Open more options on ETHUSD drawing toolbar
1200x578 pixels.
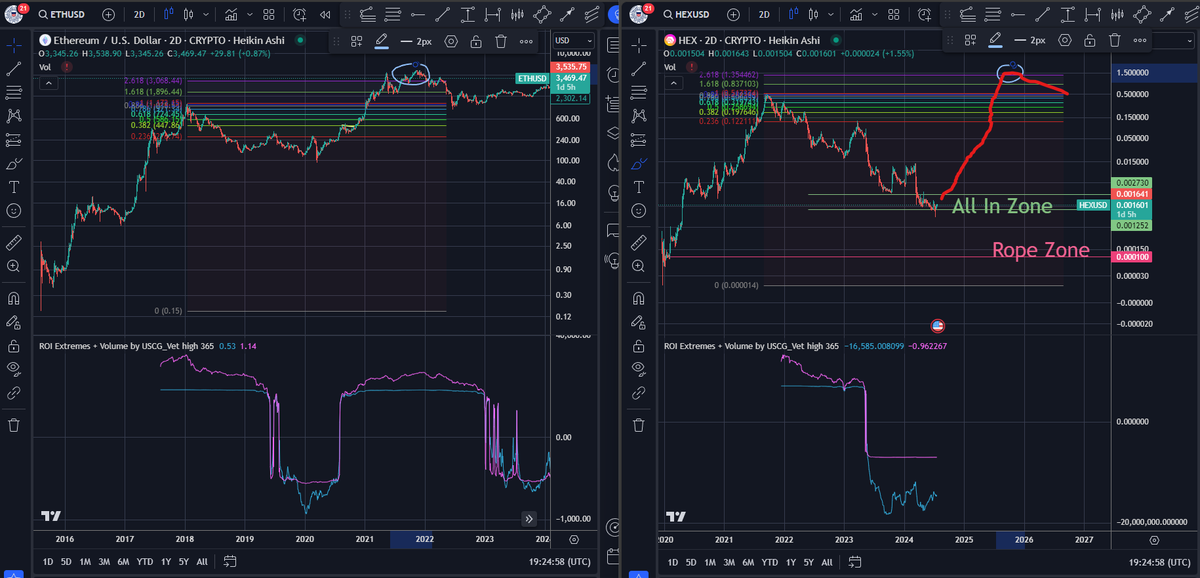click(526, 41)
